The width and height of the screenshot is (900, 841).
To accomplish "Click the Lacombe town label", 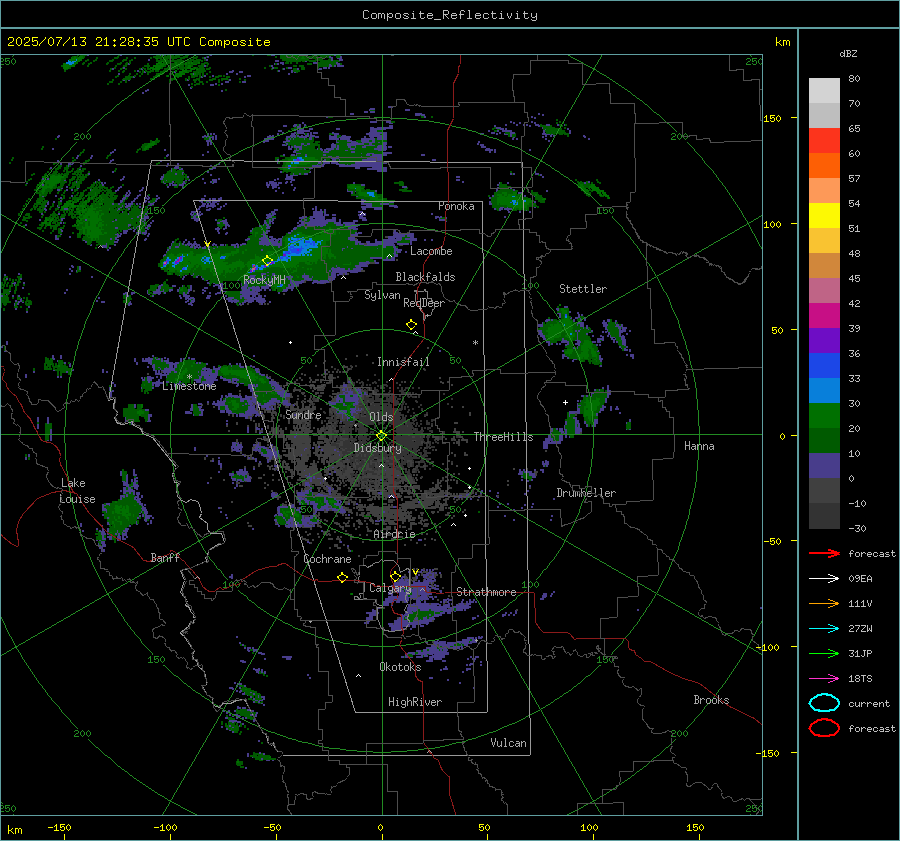I will click(x=431, y=251).
